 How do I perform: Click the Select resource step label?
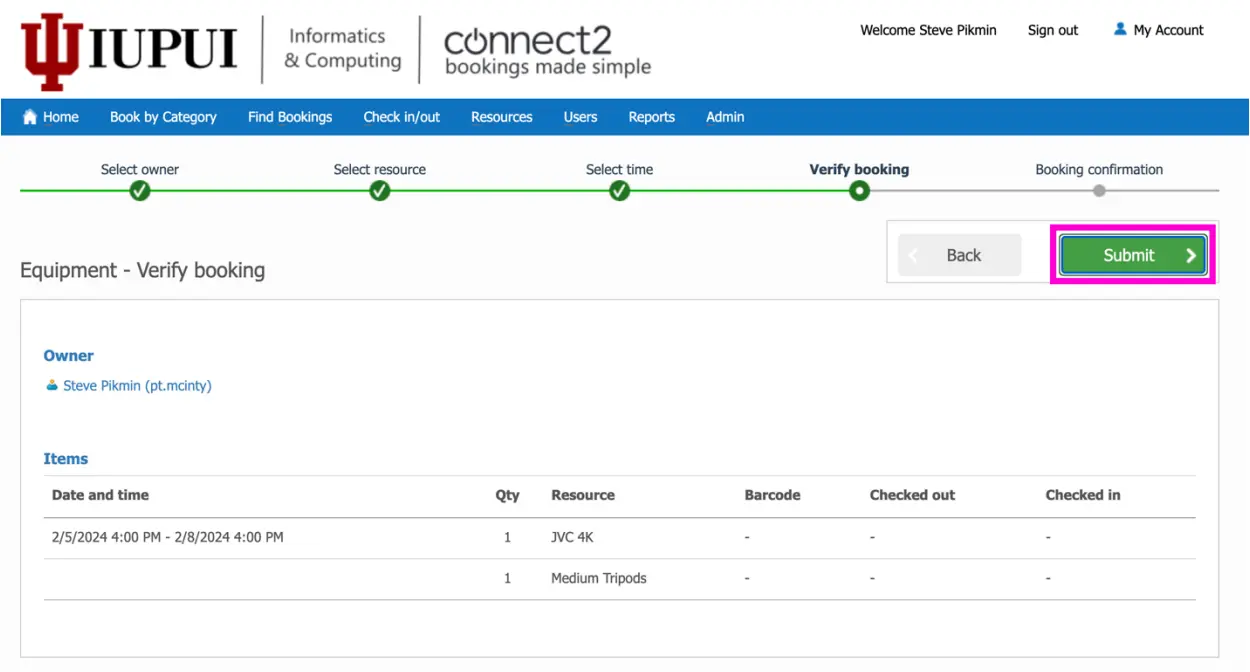click(x=380, y=169)
